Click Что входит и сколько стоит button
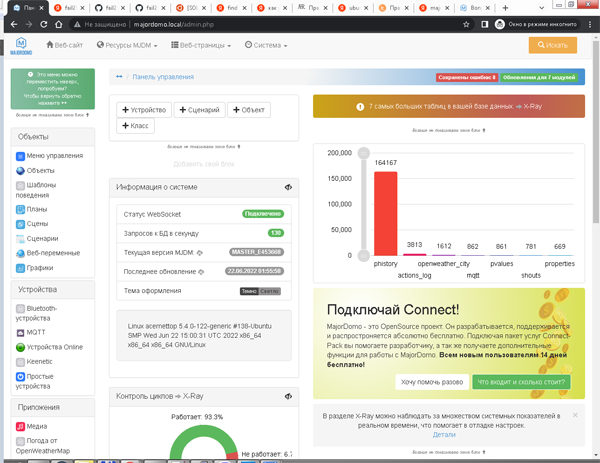 [521, 382]
